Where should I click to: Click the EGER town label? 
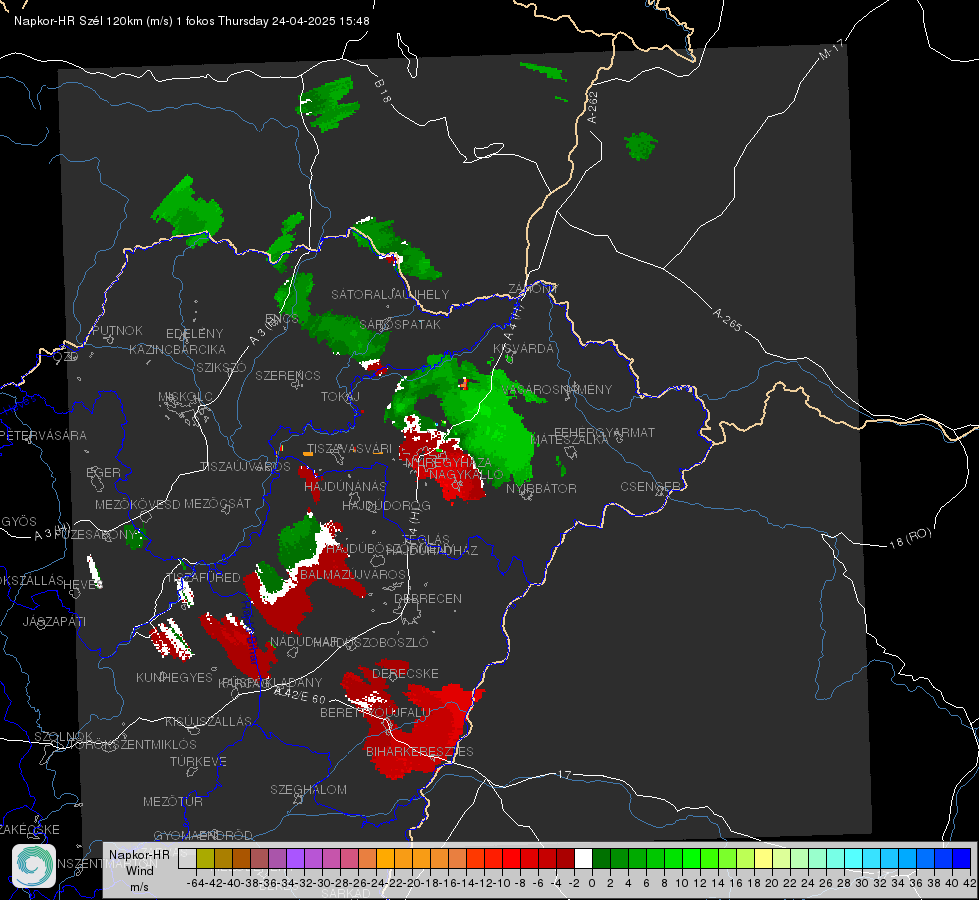pos(103,473)
